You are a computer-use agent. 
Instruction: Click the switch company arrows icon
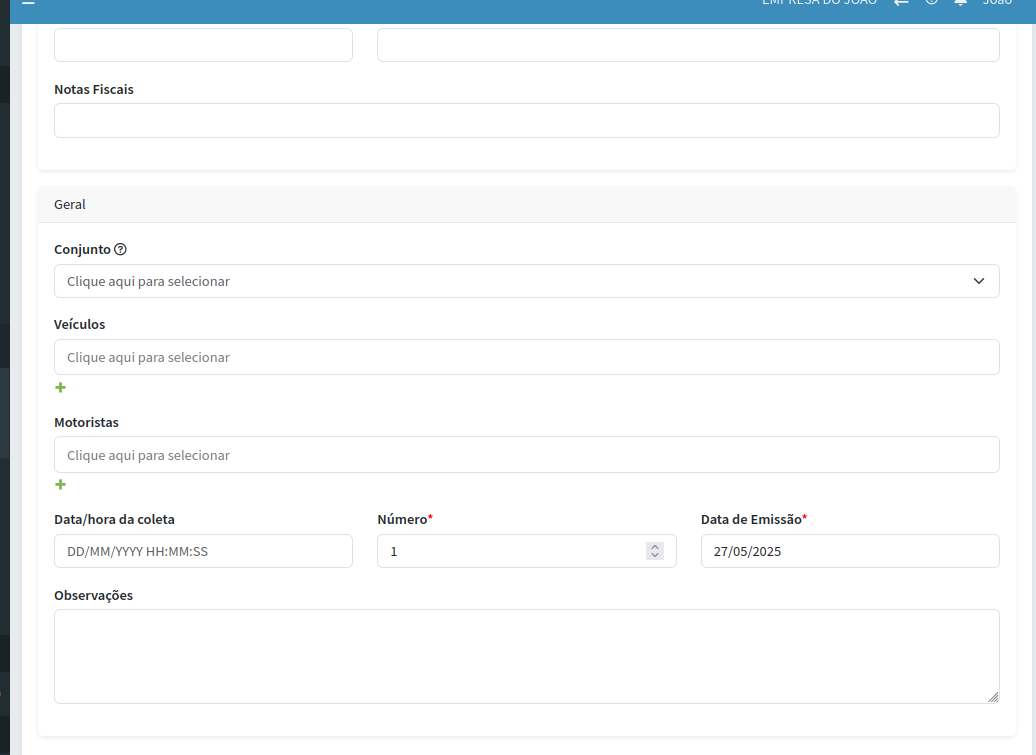pyautogui.click(x=901, y=3)
